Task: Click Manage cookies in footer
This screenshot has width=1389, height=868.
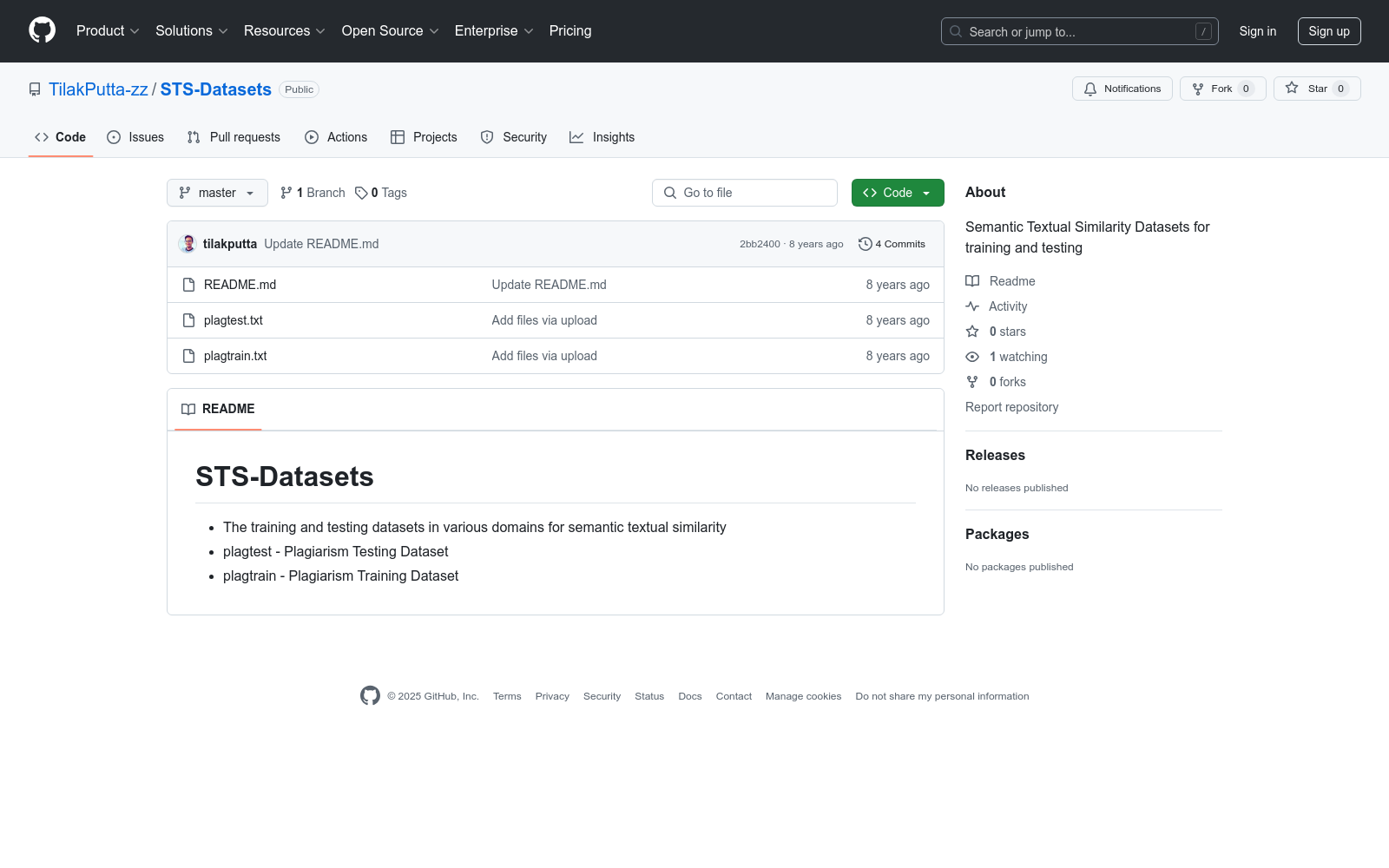Action: pos(803,696)
